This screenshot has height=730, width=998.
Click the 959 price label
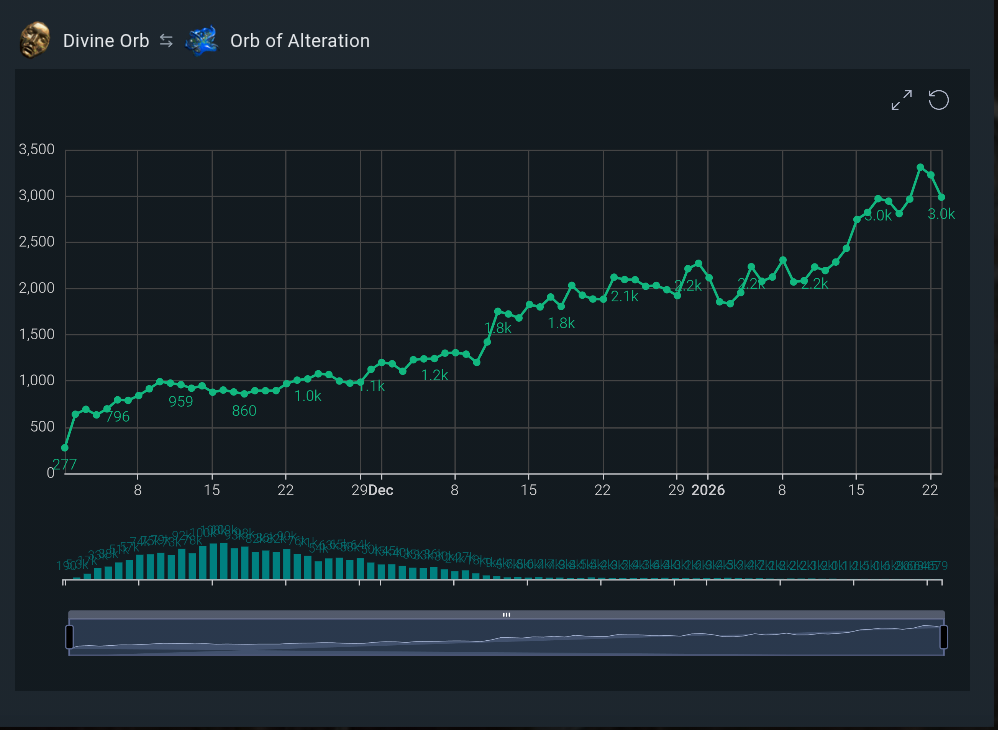click(x=181, y=402)
